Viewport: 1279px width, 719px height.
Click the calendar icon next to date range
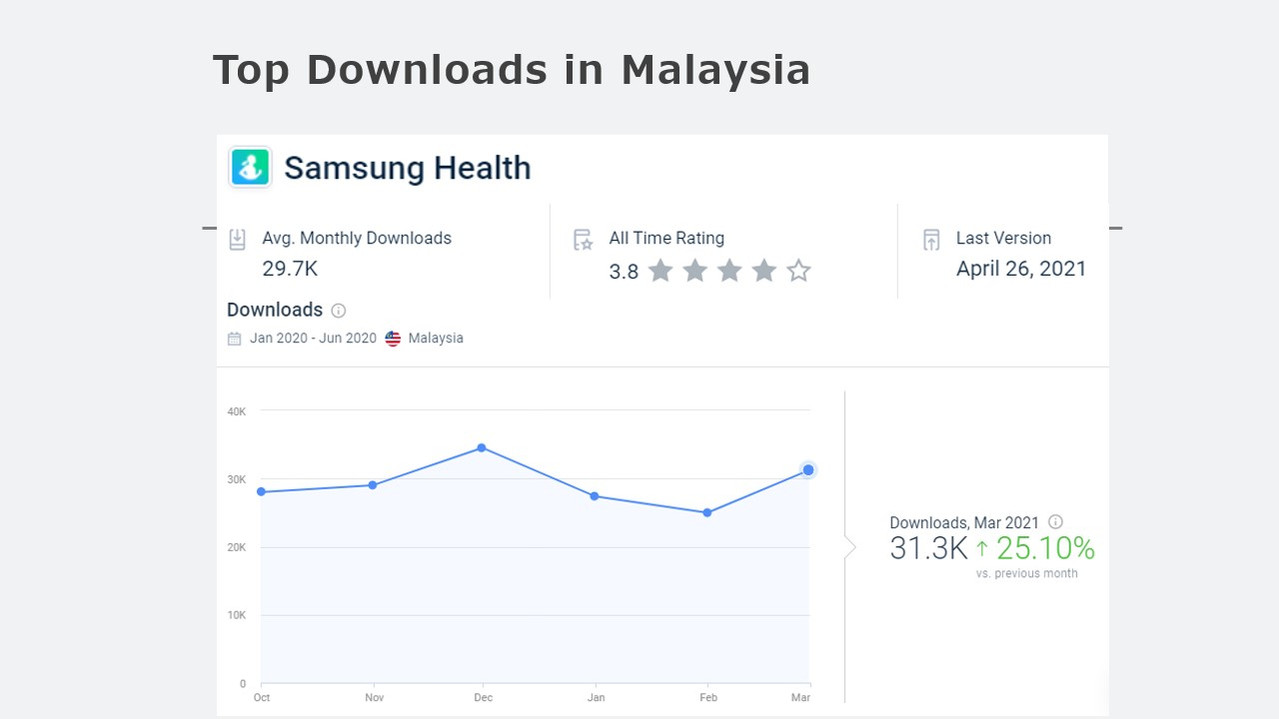pyautogui.click(x=234, y=339)
